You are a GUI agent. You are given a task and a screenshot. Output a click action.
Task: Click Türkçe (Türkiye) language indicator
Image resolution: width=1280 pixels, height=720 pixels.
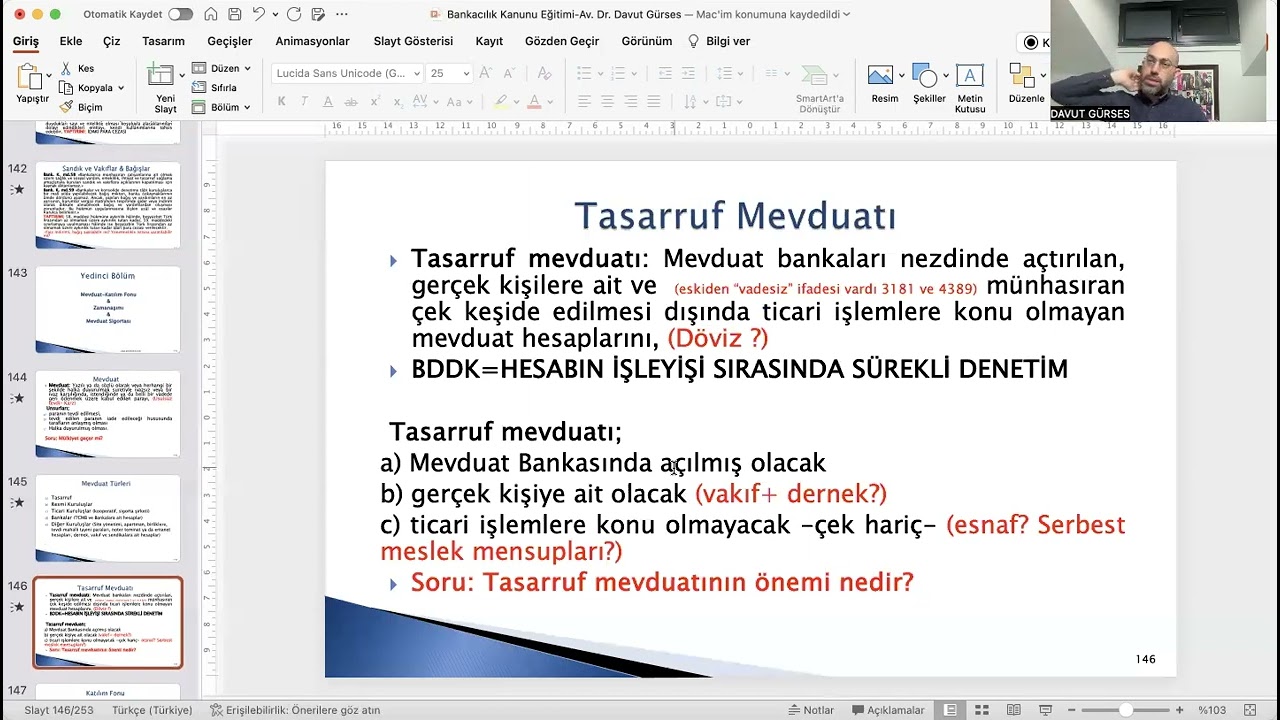pyautogui.click(x=152, y=710)
